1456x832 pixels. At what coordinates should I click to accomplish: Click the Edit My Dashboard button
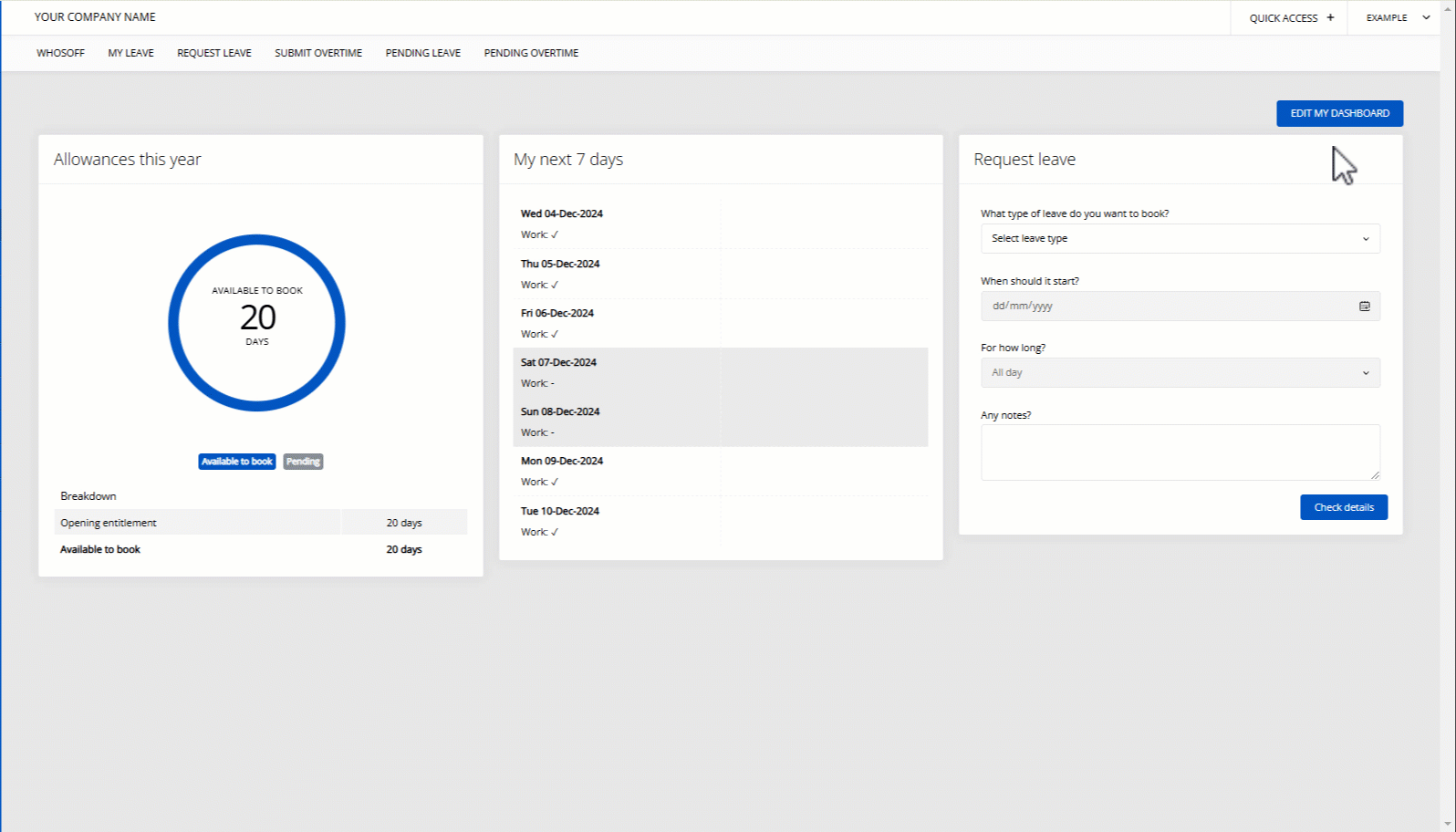[x=1339, y=113]
